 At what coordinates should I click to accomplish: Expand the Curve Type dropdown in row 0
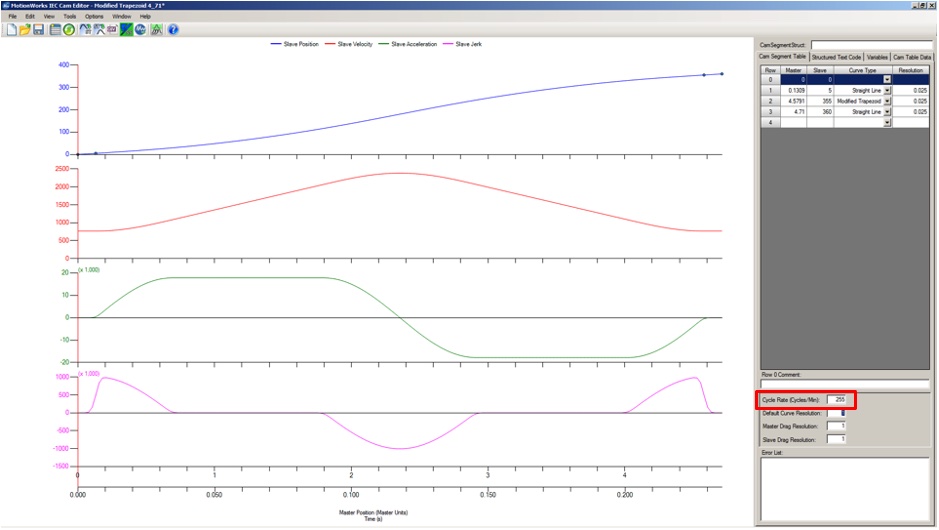click(x=887, y=80)
